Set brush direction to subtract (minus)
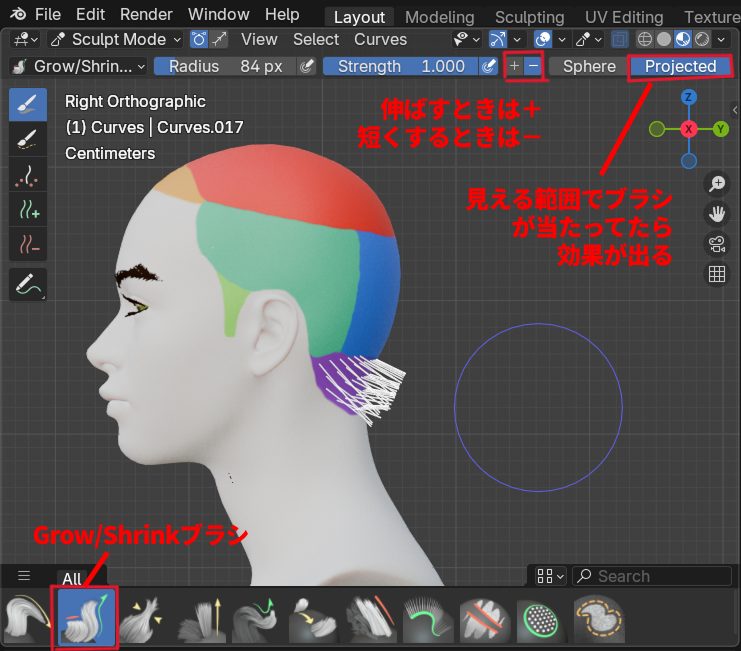The width and height of the screenshot is (741, 651). (x=532, y=66)
